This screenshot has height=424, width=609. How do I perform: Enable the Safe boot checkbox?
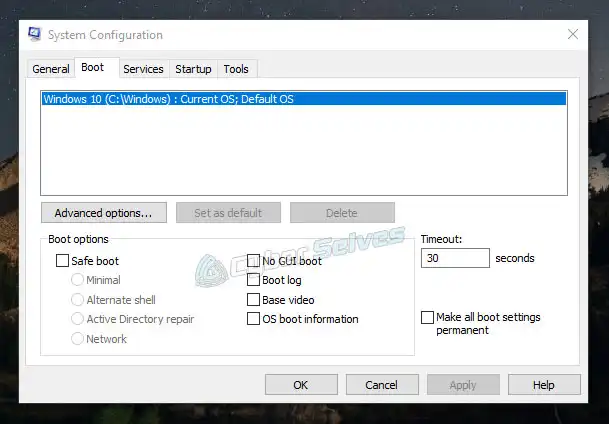63,261
